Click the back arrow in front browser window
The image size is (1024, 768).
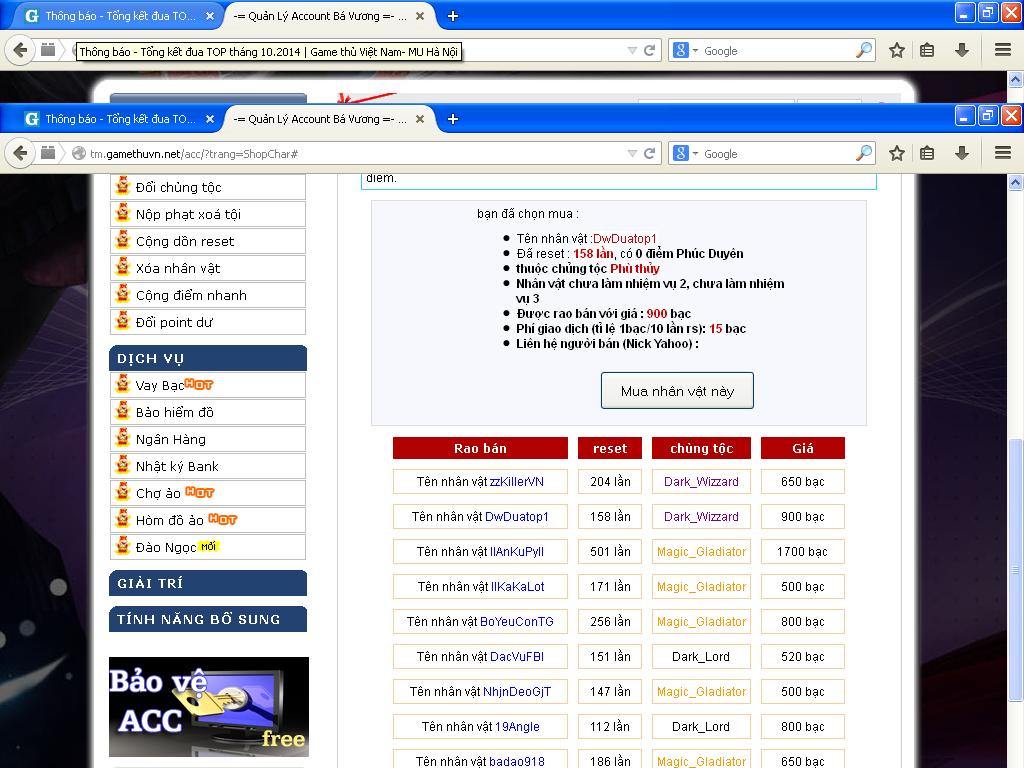(x=19, y=153)
